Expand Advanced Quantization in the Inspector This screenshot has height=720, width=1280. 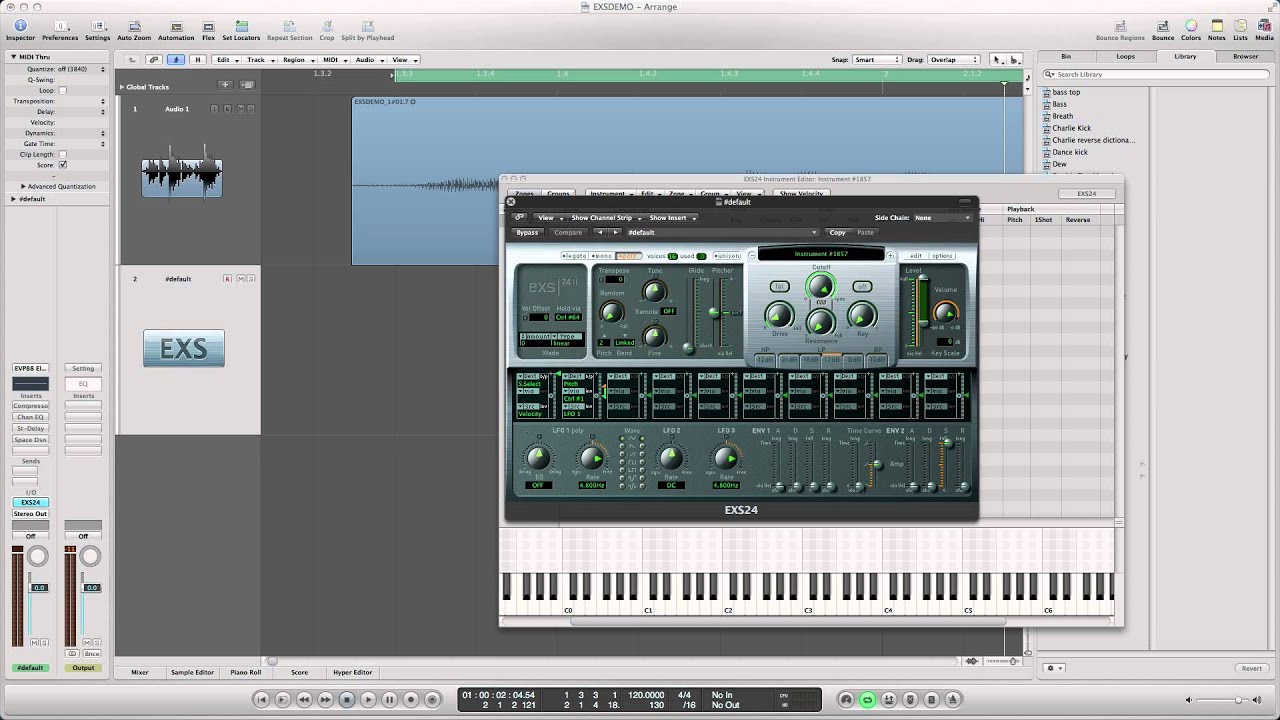click(23, 186)
